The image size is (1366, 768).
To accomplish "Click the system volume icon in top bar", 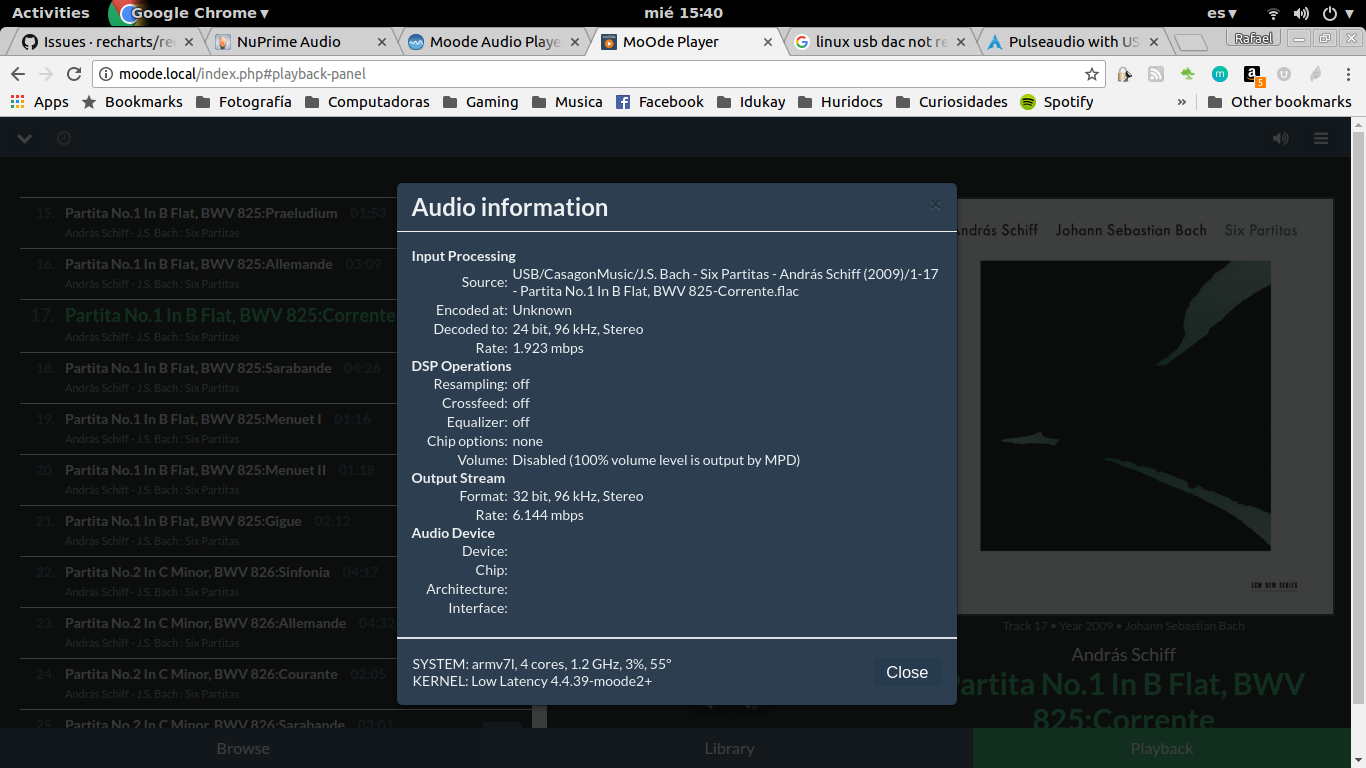I will [1301, 13].
